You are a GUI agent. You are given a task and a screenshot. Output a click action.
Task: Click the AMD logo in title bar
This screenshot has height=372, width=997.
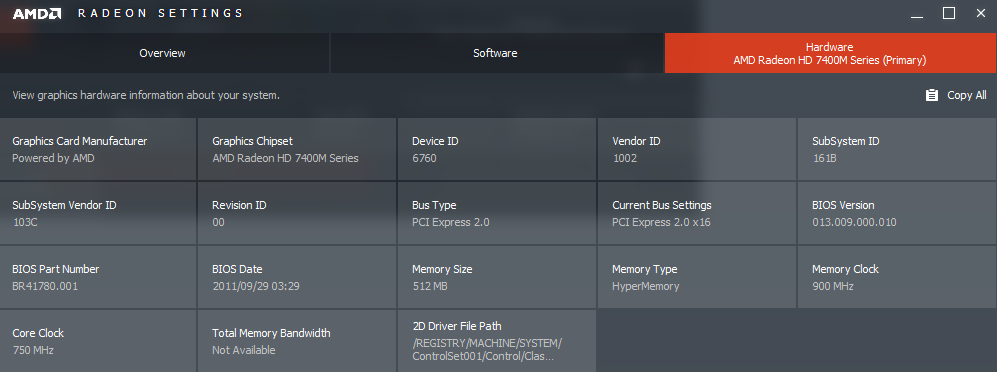[37, 13]
